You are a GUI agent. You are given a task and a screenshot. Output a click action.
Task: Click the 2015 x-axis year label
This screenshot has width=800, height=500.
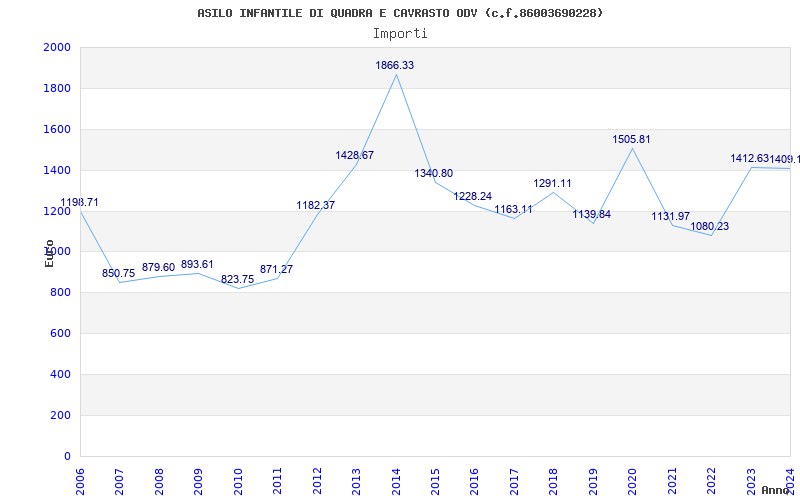coord(435,482)
